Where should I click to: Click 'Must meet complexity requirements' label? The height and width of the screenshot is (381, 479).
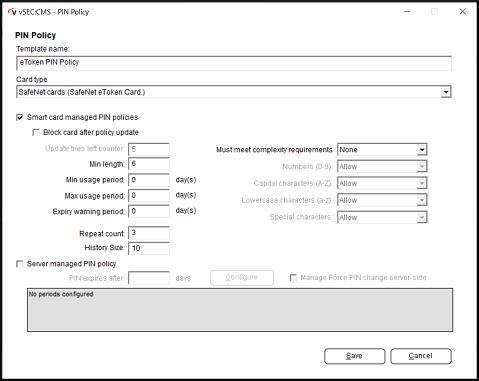click(274, 150)
